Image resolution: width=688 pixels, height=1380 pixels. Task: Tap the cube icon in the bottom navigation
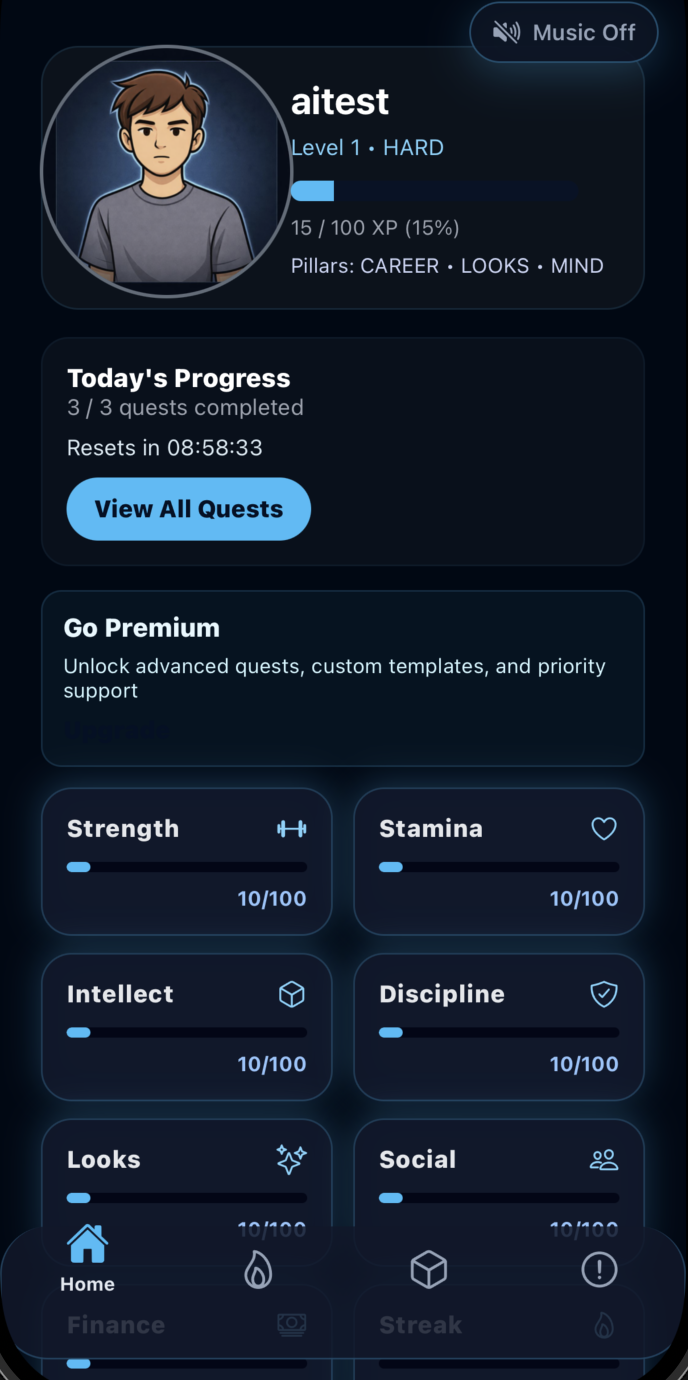point(428,1269)
